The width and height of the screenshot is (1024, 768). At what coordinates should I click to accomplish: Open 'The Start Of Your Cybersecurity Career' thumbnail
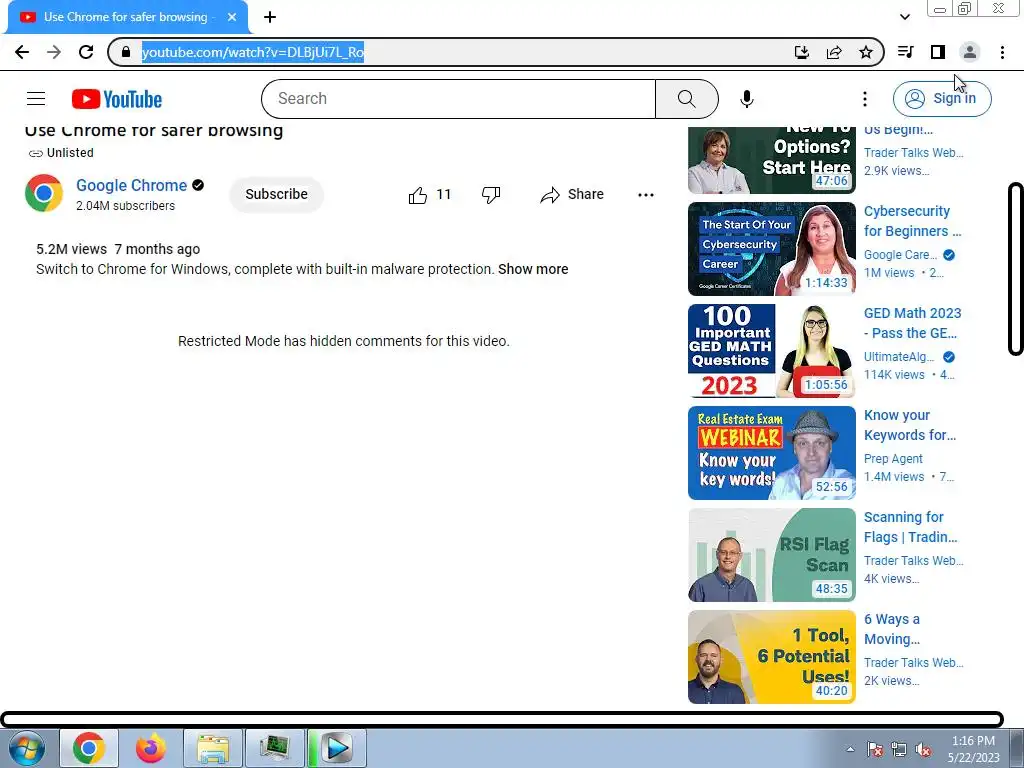point(771,249)
